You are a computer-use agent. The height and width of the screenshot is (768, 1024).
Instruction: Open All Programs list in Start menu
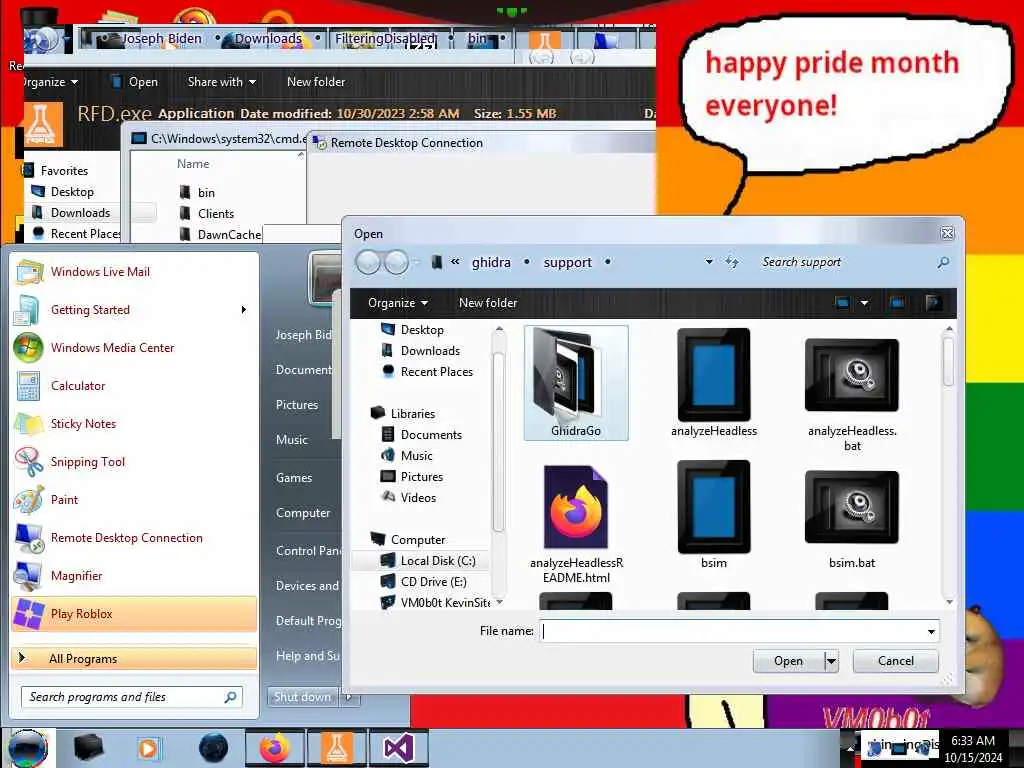[134, 658]
